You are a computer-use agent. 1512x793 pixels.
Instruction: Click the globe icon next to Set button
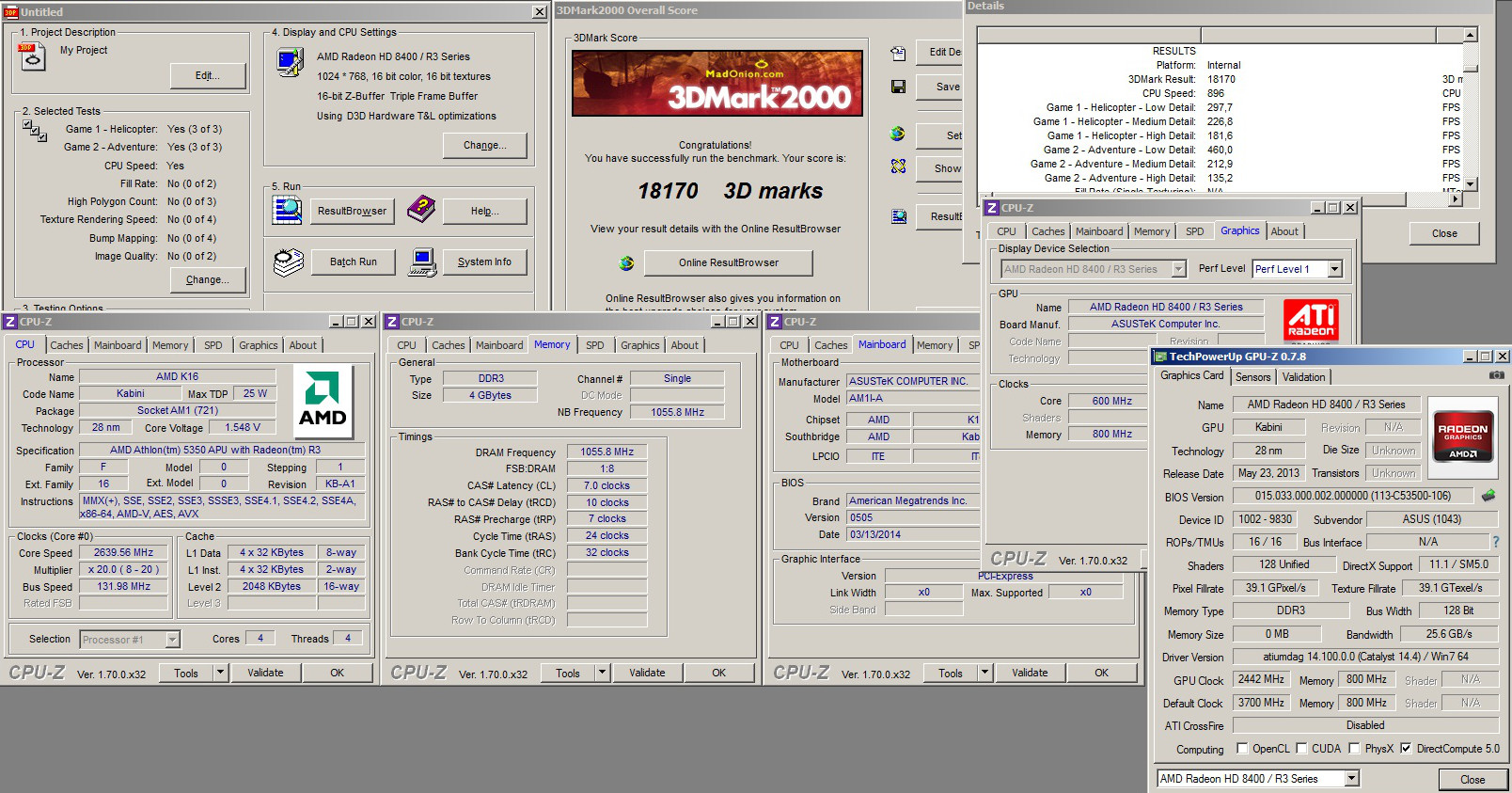pyautogui.click(x=898, y=134)
